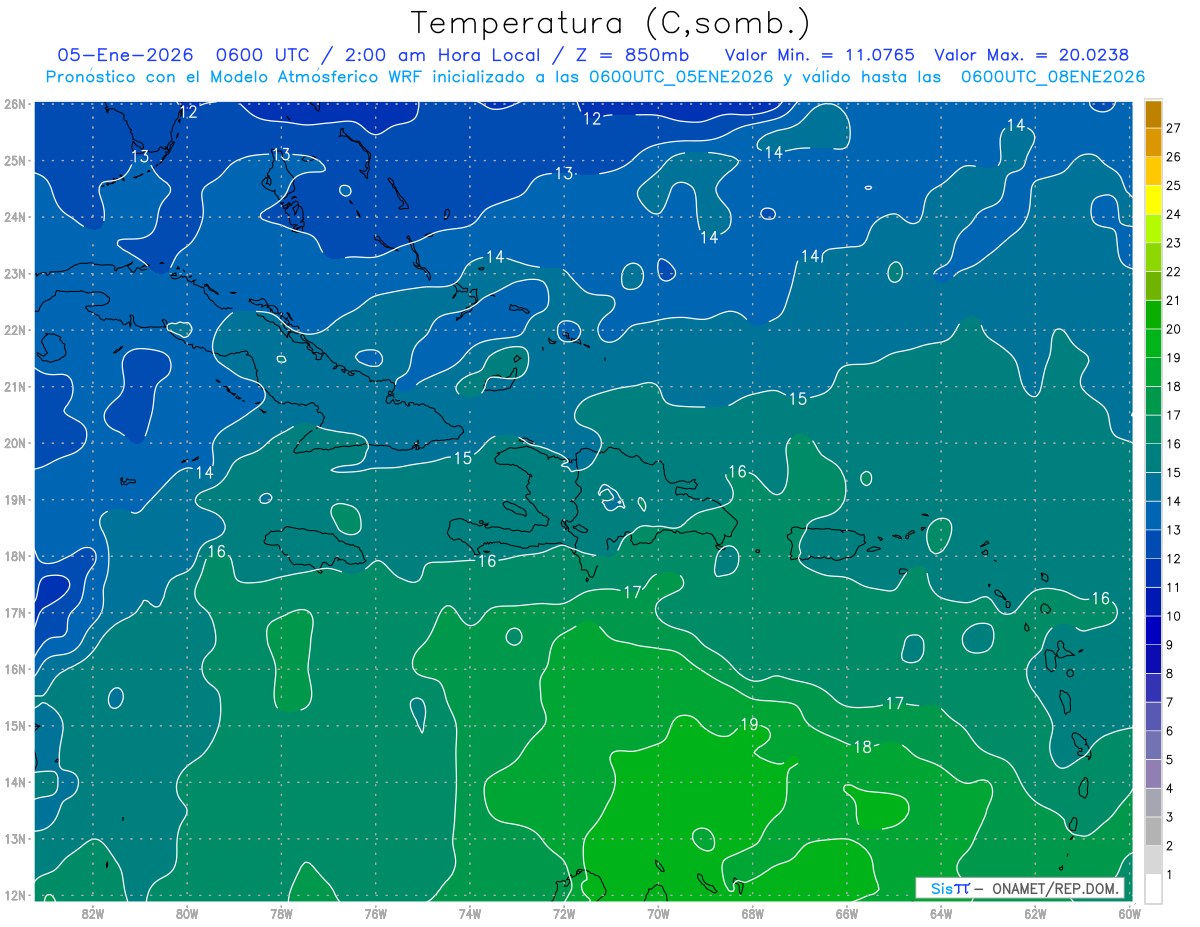Select the "21N" latitude label

tap(15, 386)
